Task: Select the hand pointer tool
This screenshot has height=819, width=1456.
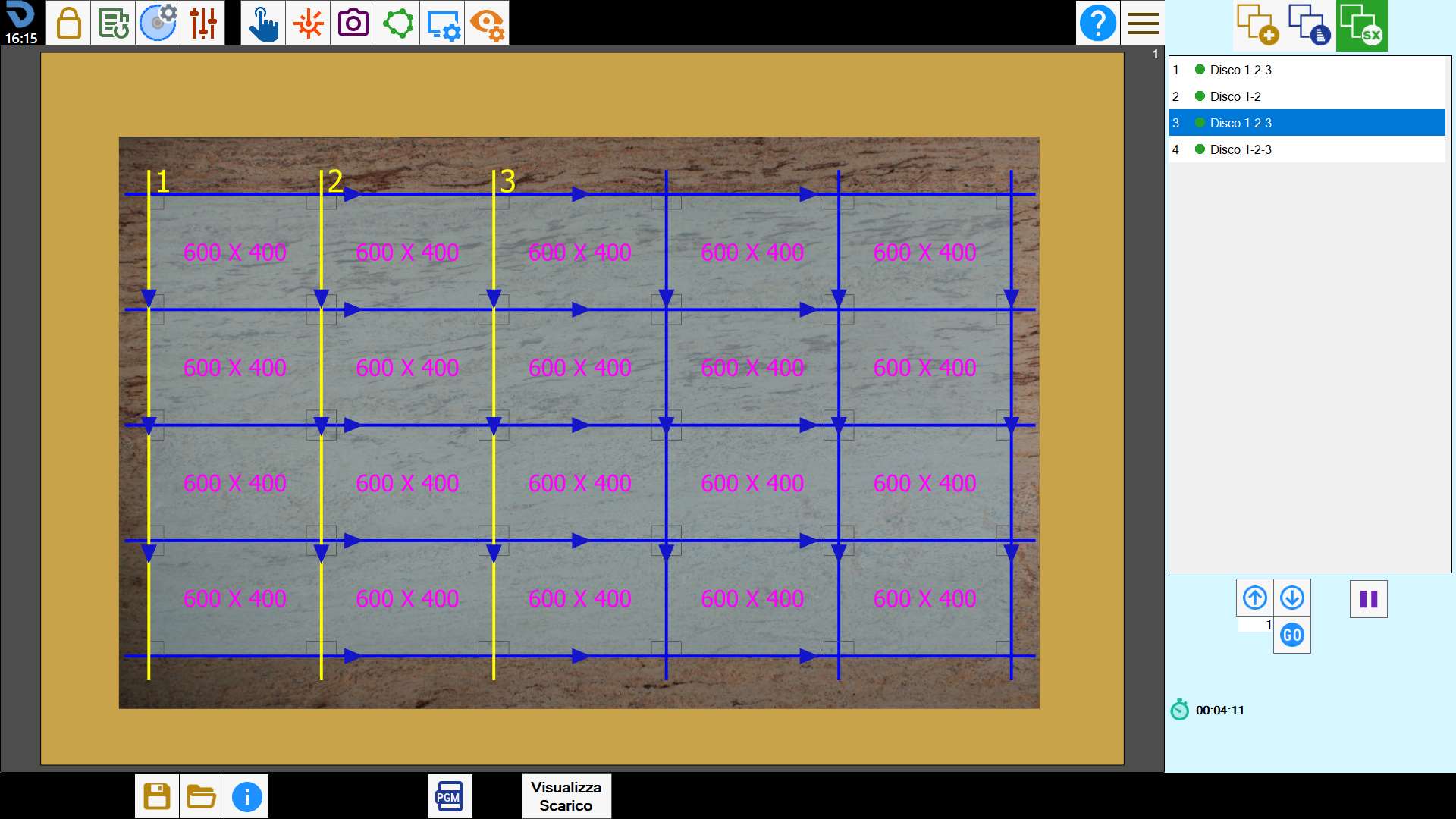Action: click(263, 23)
